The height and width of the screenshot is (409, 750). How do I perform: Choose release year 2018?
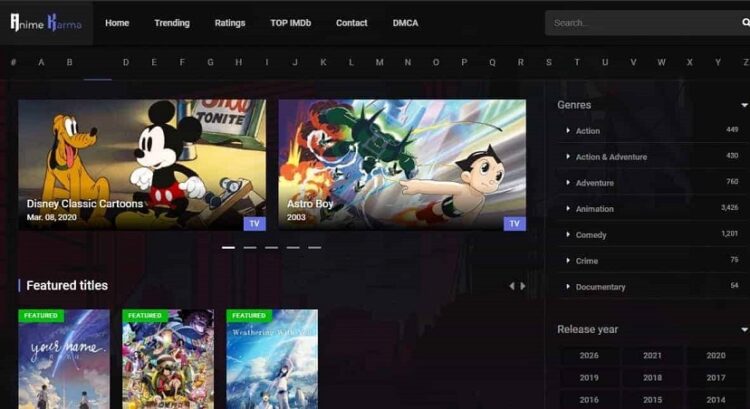pyautogui.click(x=652, y=377)
